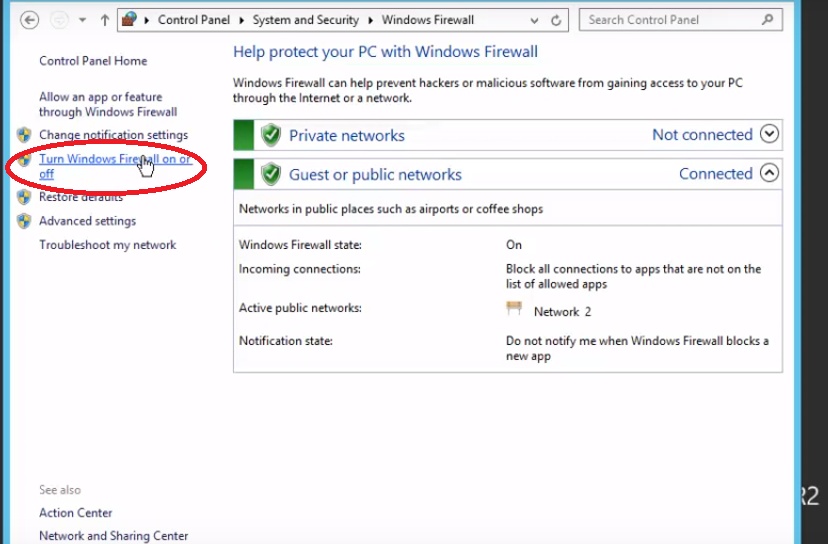Click Connected status text
The image size is (828, 544).
[x=716, y=174]
